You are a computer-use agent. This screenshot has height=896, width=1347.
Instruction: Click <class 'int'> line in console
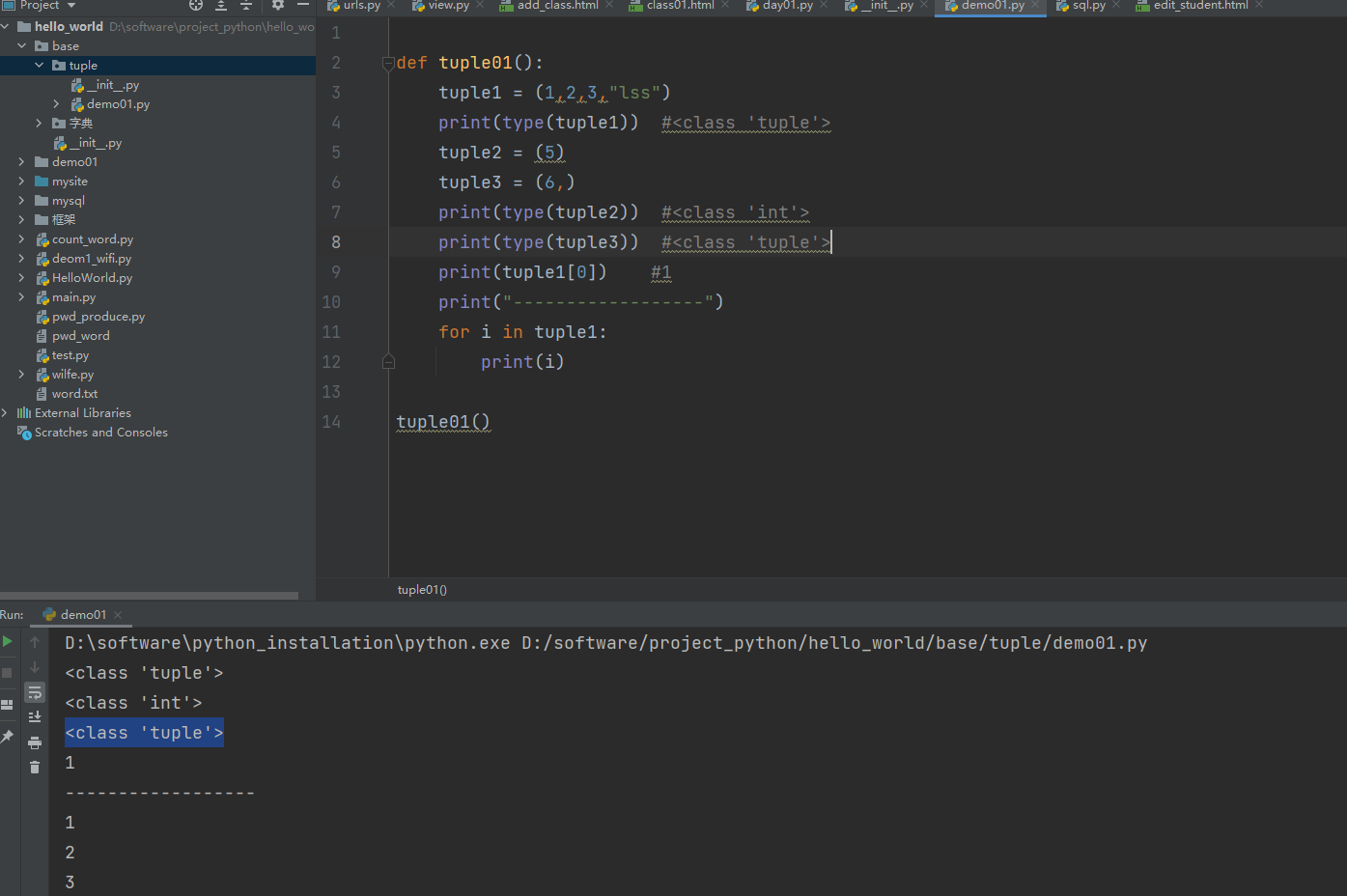point(133,703)
